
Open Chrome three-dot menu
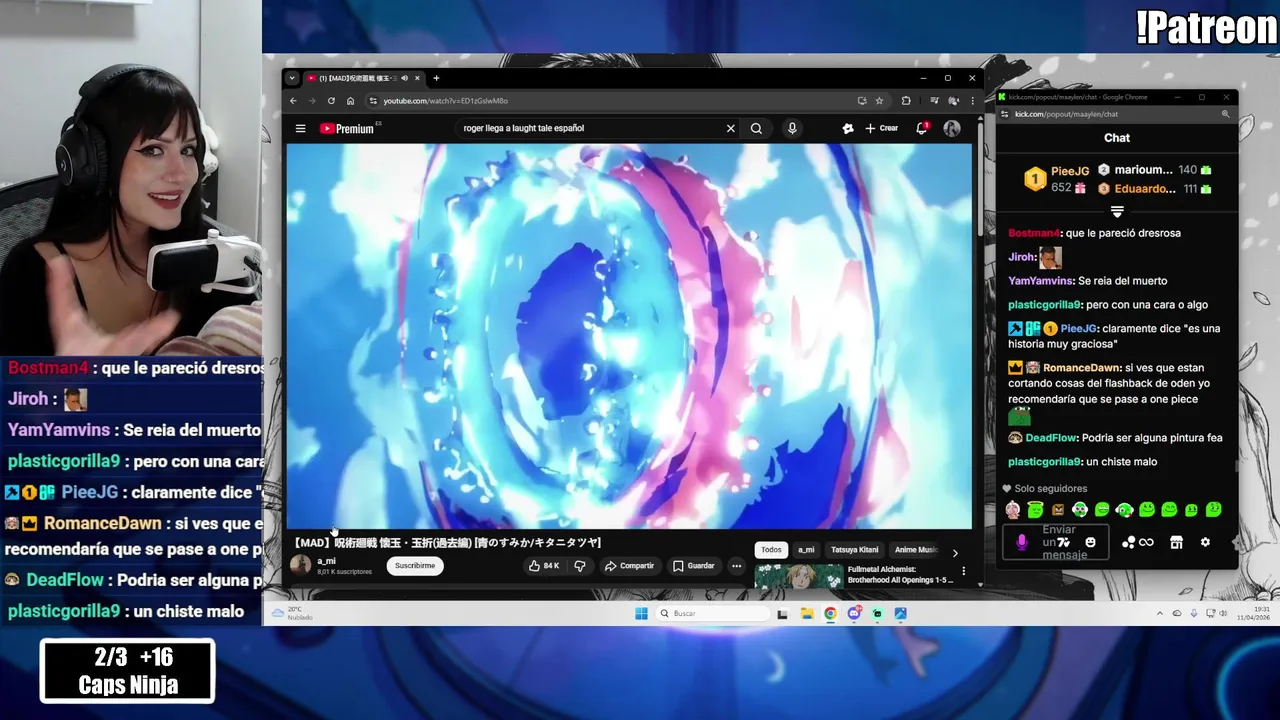(972, 101)
